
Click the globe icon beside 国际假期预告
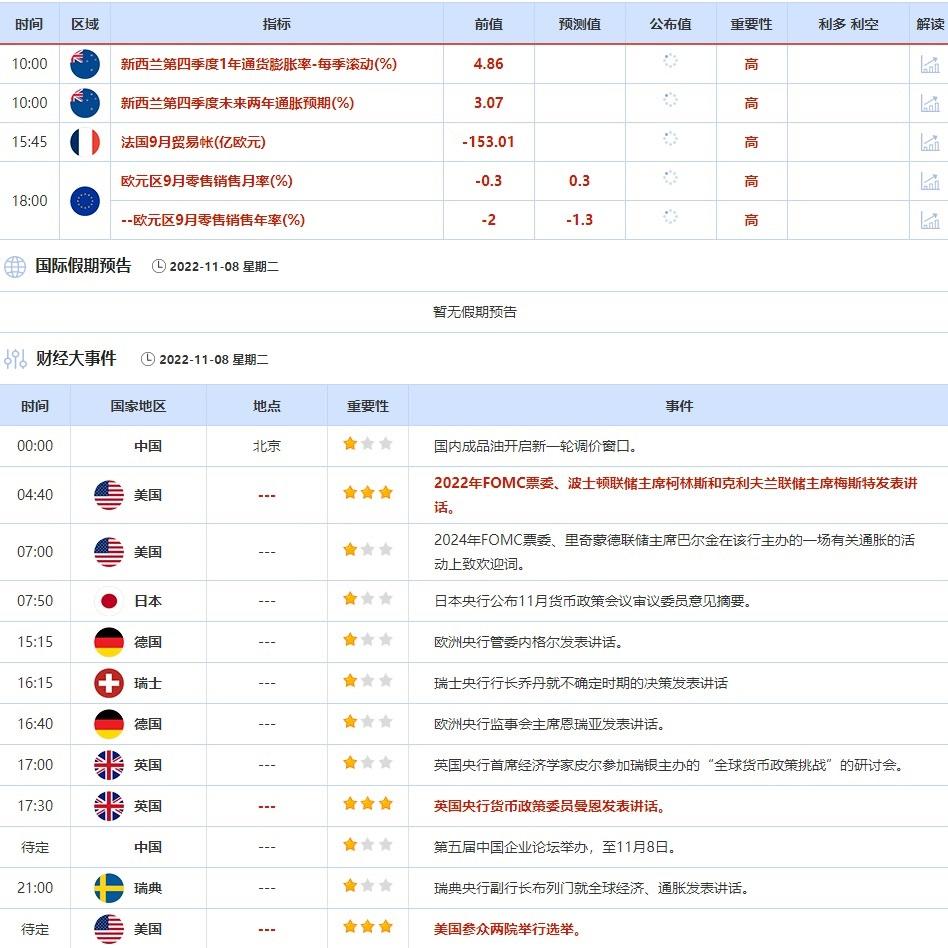(15, 267)
